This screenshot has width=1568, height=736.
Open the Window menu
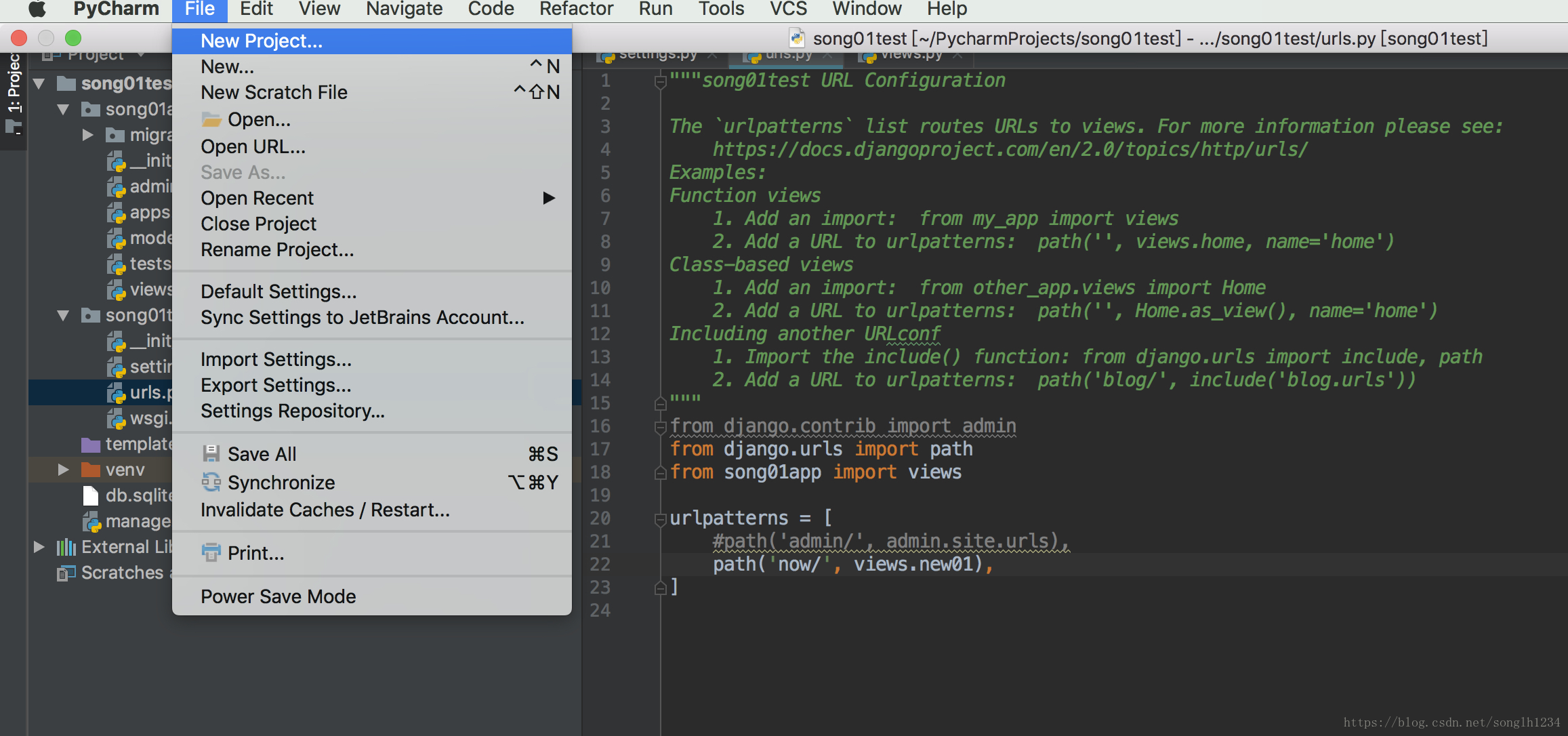click(867, 9)
